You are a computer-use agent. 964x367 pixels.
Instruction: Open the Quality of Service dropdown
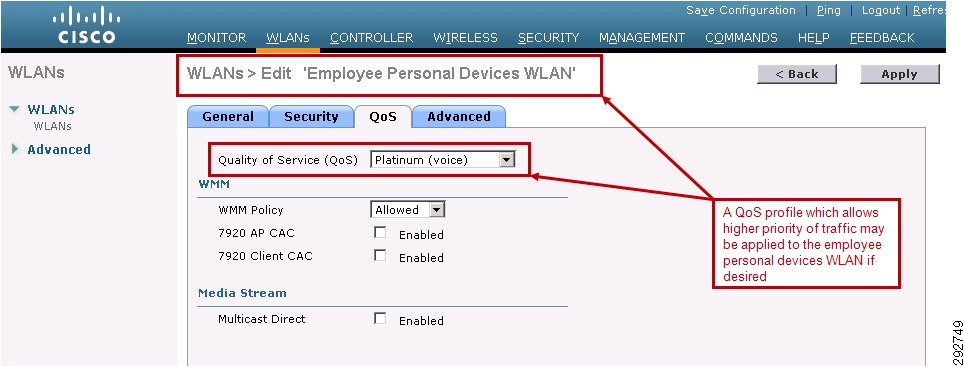tap(442, 160)
